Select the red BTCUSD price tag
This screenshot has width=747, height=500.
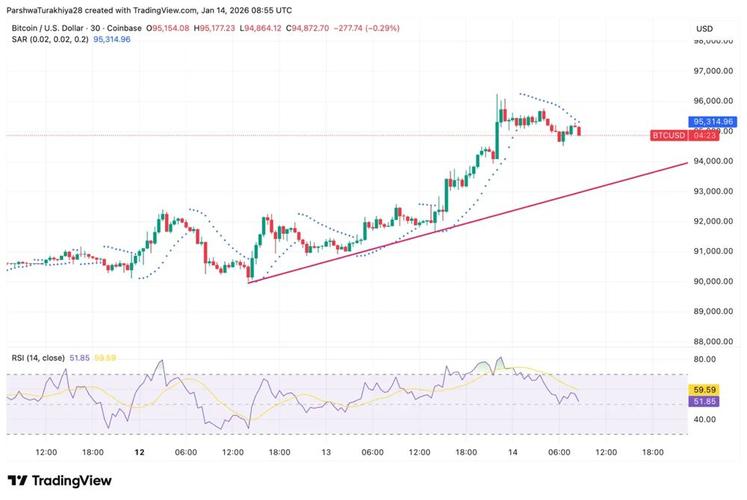[x=668, y=136]
